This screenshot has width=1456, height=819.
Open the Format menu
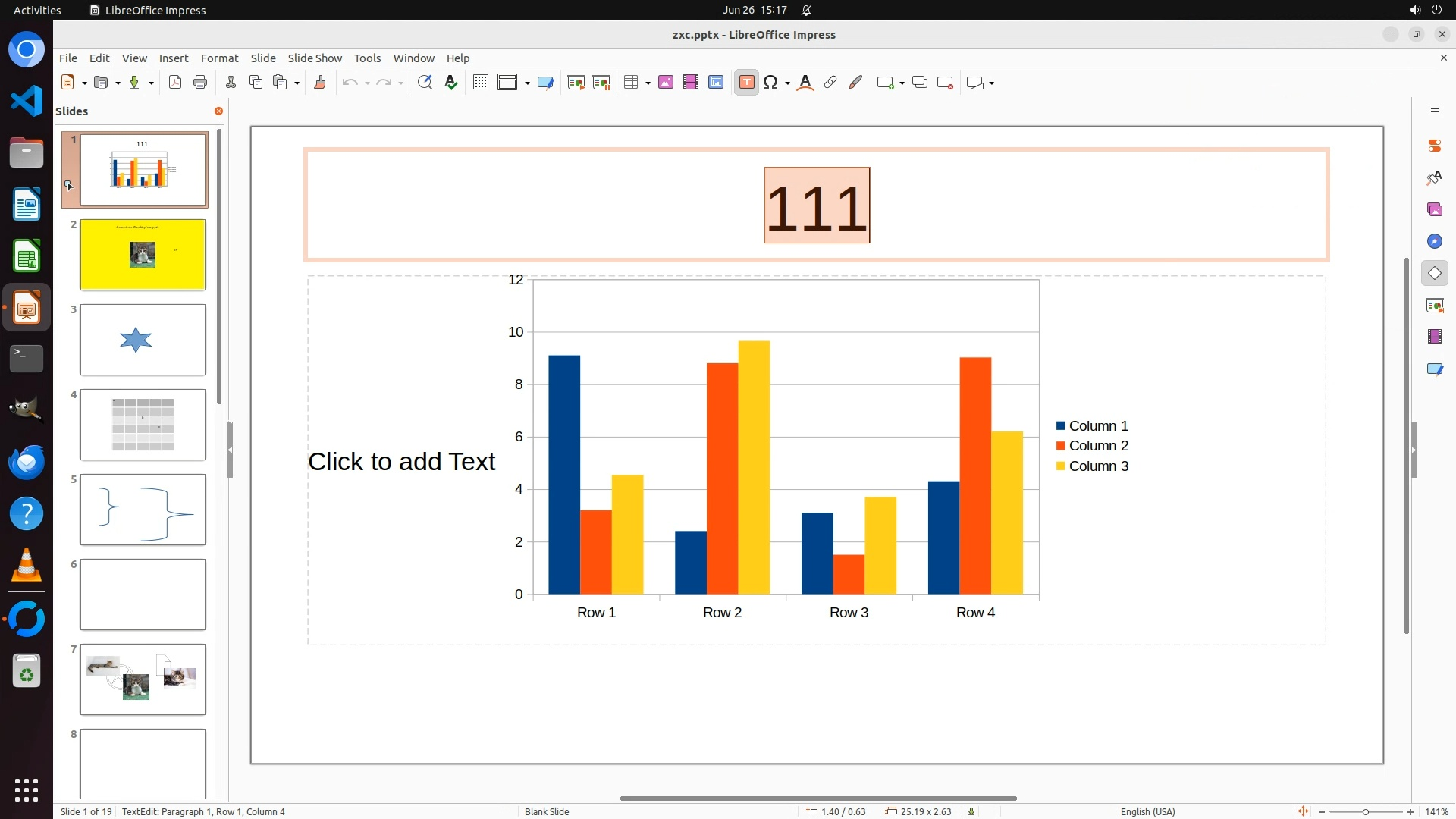(x=219, y=58)
